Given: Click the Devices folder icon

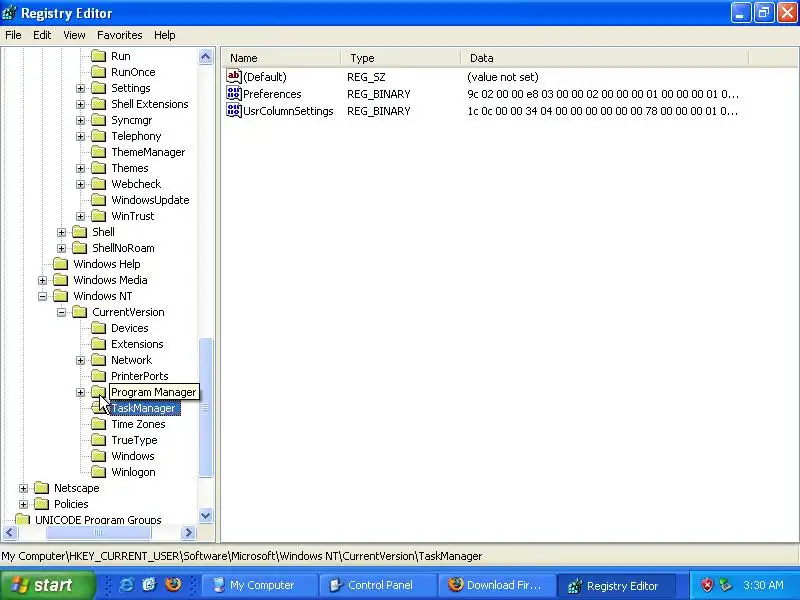Looking at the screenshot, I should click(x=98, y=328).
